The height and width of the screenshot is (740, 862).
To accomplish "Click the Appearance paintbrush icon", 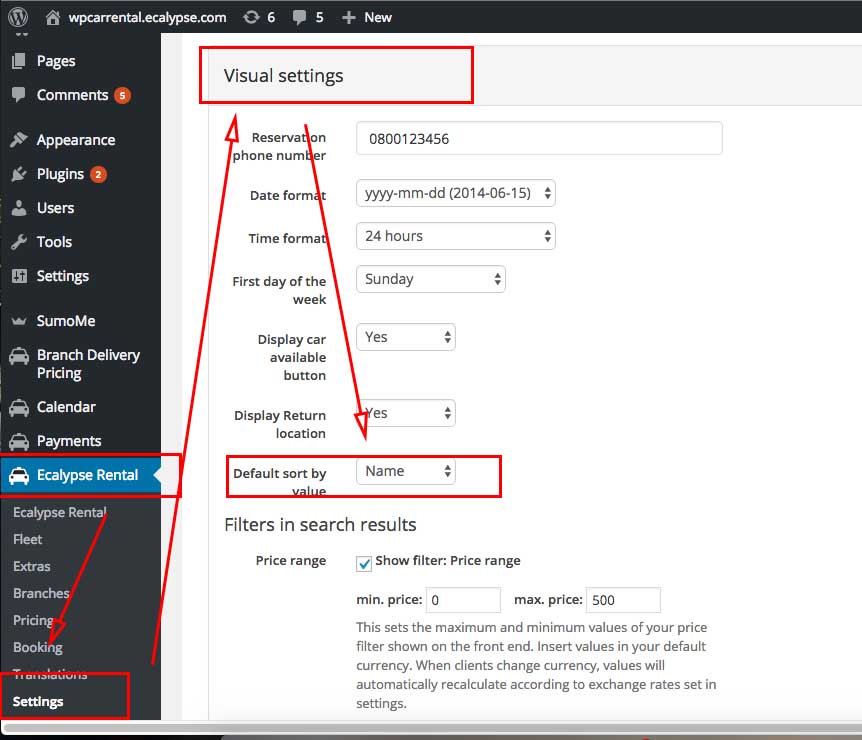I will (x=19, y=140).
